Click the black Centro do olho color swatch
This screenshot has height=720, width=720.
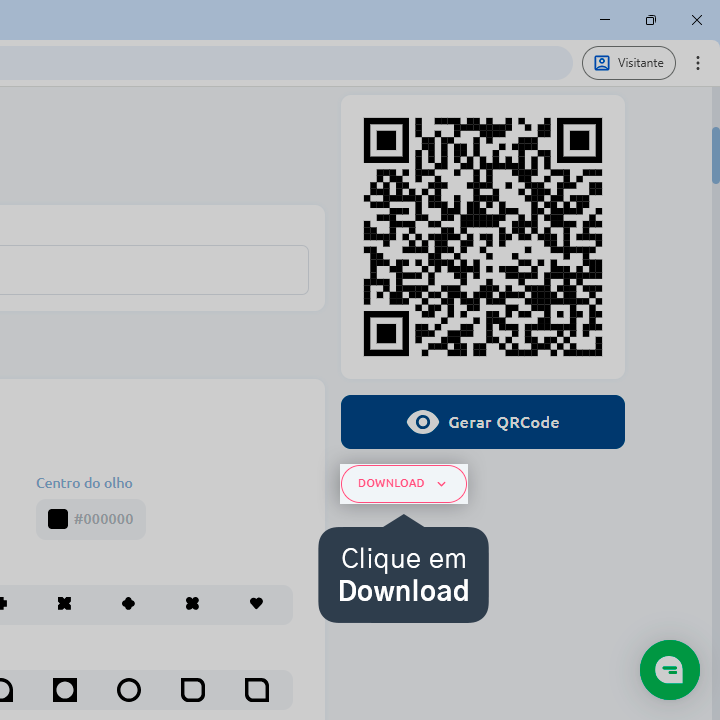pos(58,519)
